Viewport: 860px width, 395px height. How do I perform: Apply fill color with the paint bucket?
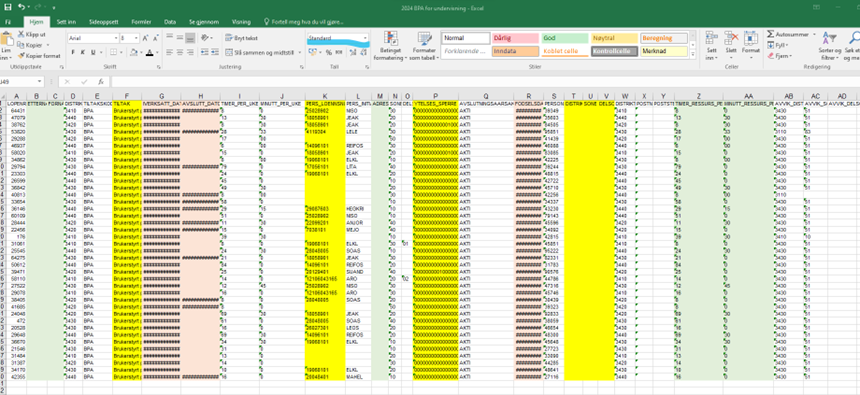point(133,53)
